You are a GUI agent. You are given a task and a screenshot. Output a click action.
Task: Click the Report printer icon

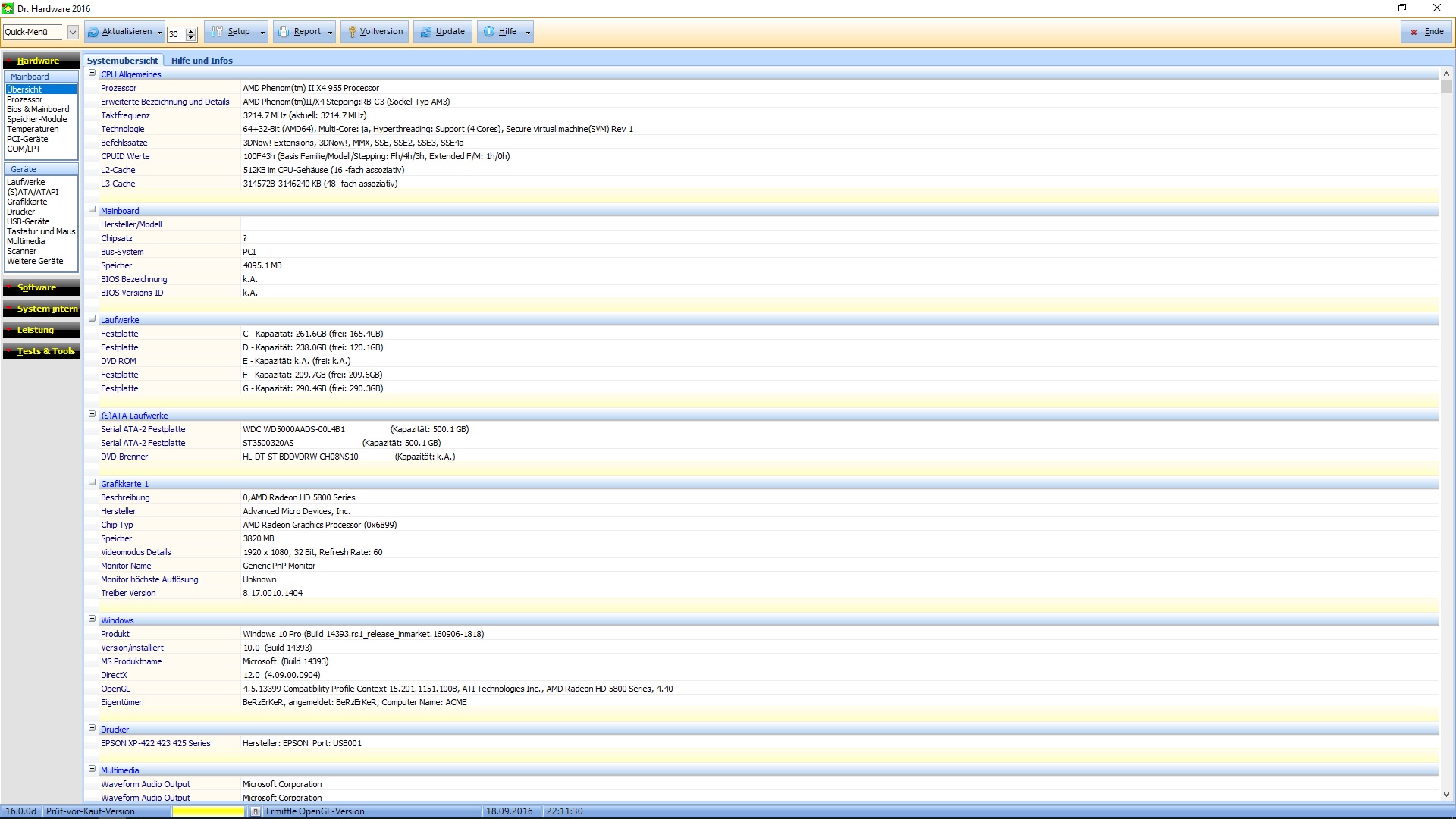284,32
